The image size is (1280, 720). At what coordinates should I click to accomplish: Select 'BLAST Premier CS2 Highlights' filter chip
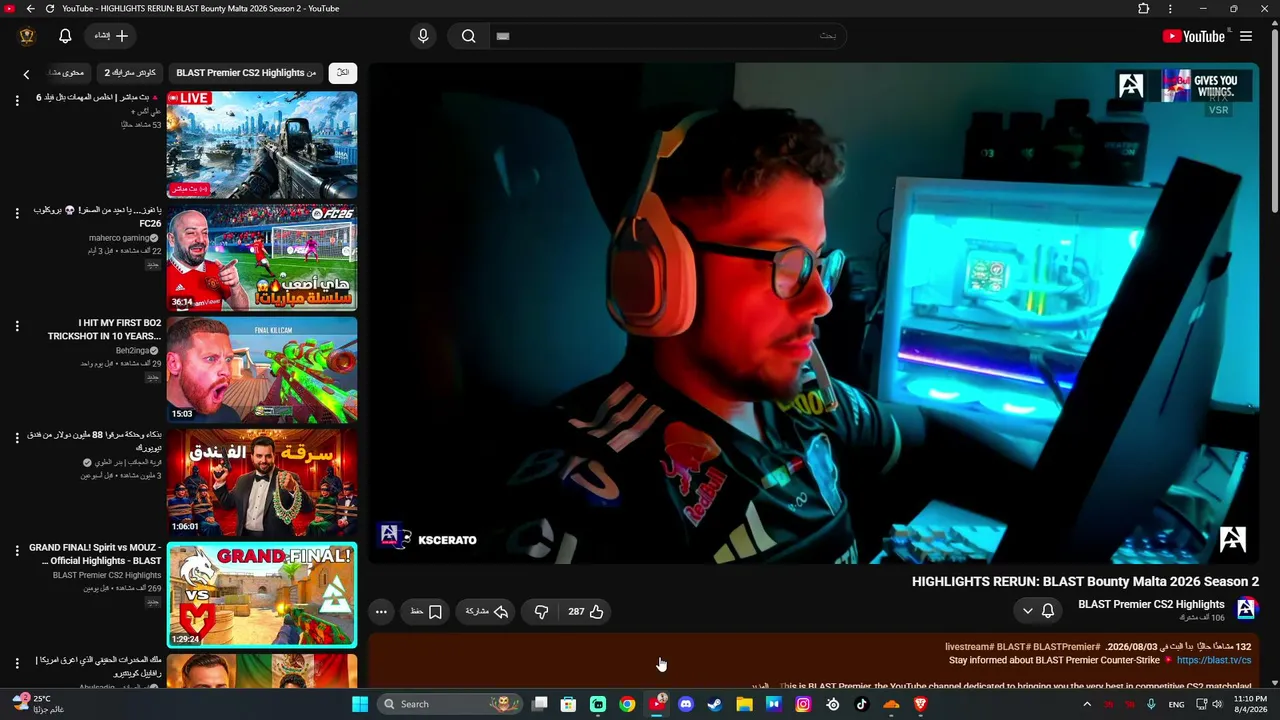click(x=246, y=73)
